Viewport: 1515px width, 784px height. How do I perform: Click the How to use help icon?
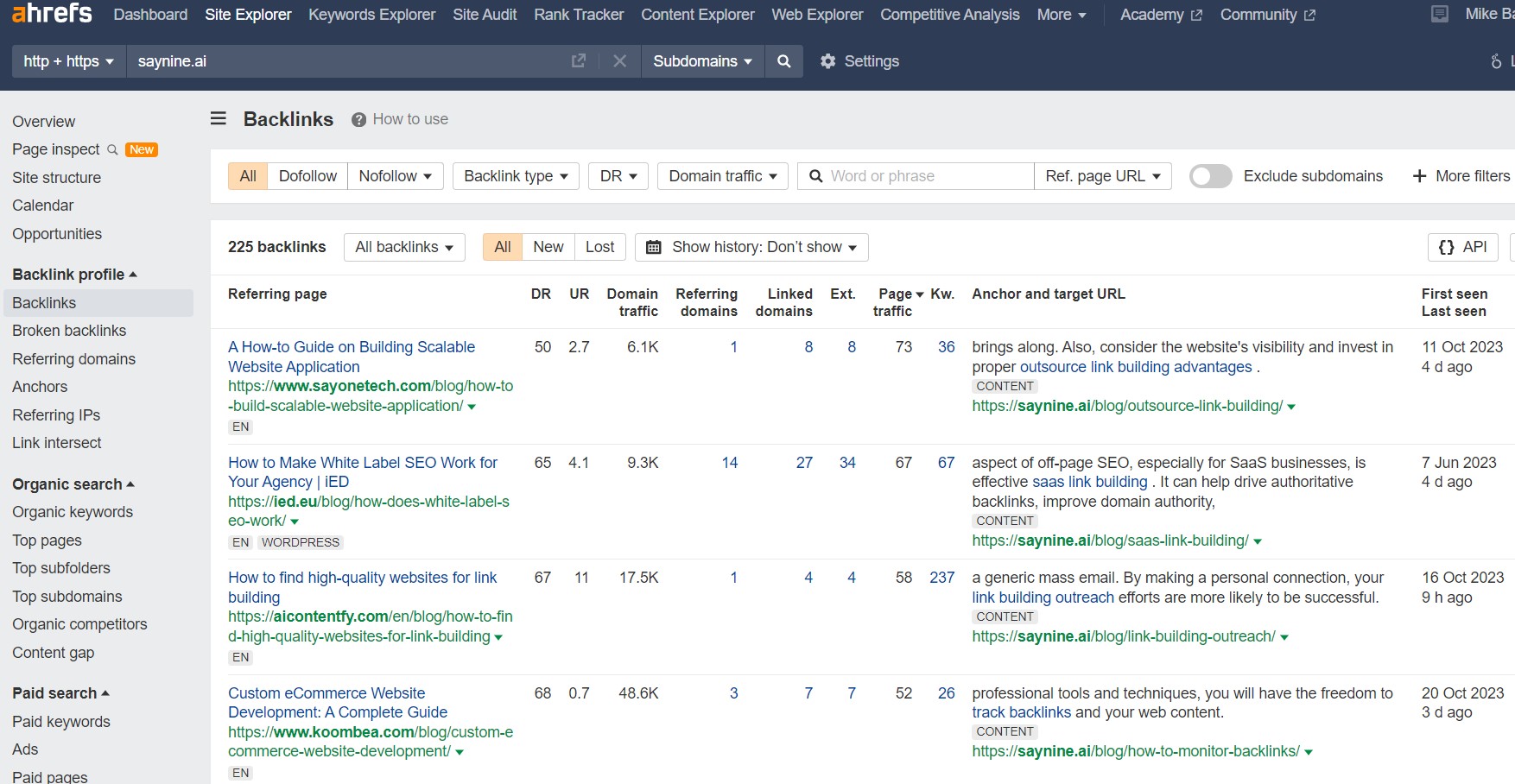tap(358, 120)
